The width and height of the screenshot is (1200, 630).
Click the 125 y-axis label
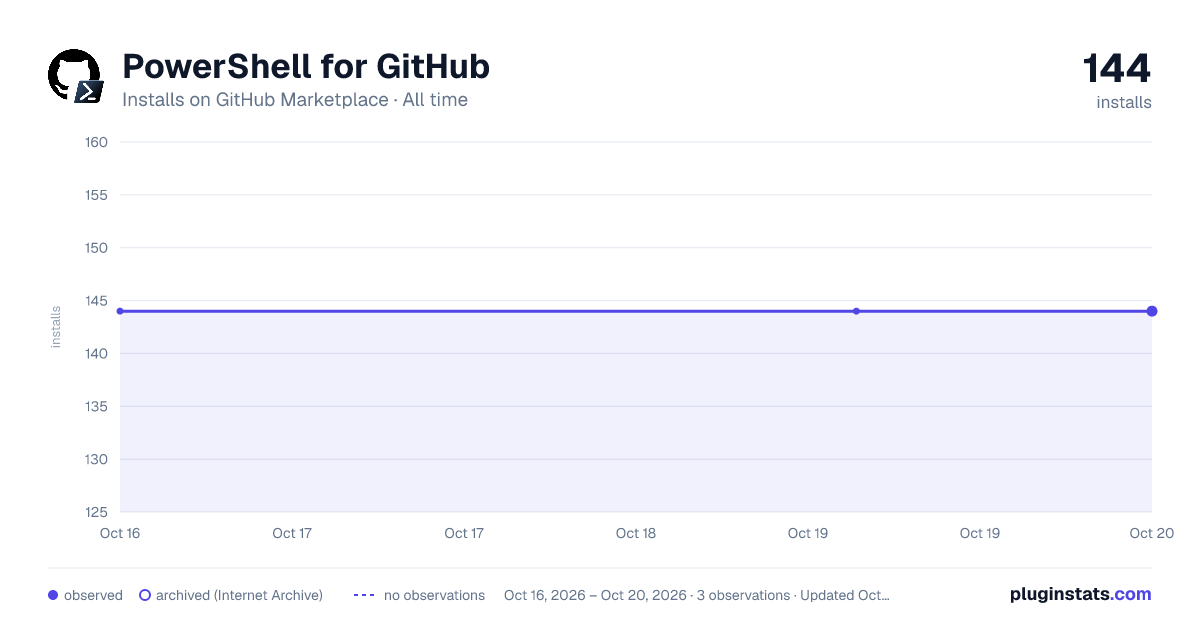pyautogui.click(x=97, y=513)
